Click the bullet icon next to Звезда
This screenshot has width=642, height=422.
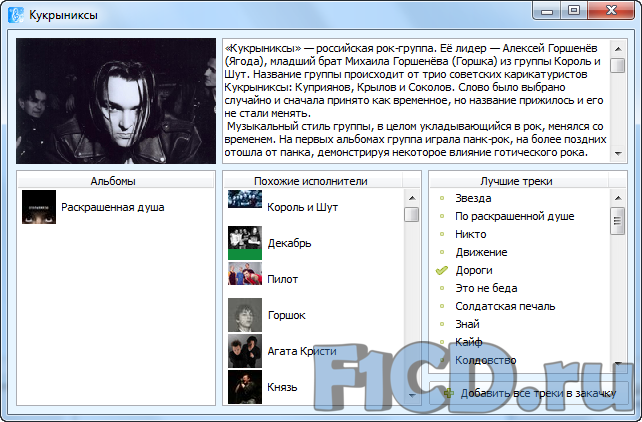[442, 198]
